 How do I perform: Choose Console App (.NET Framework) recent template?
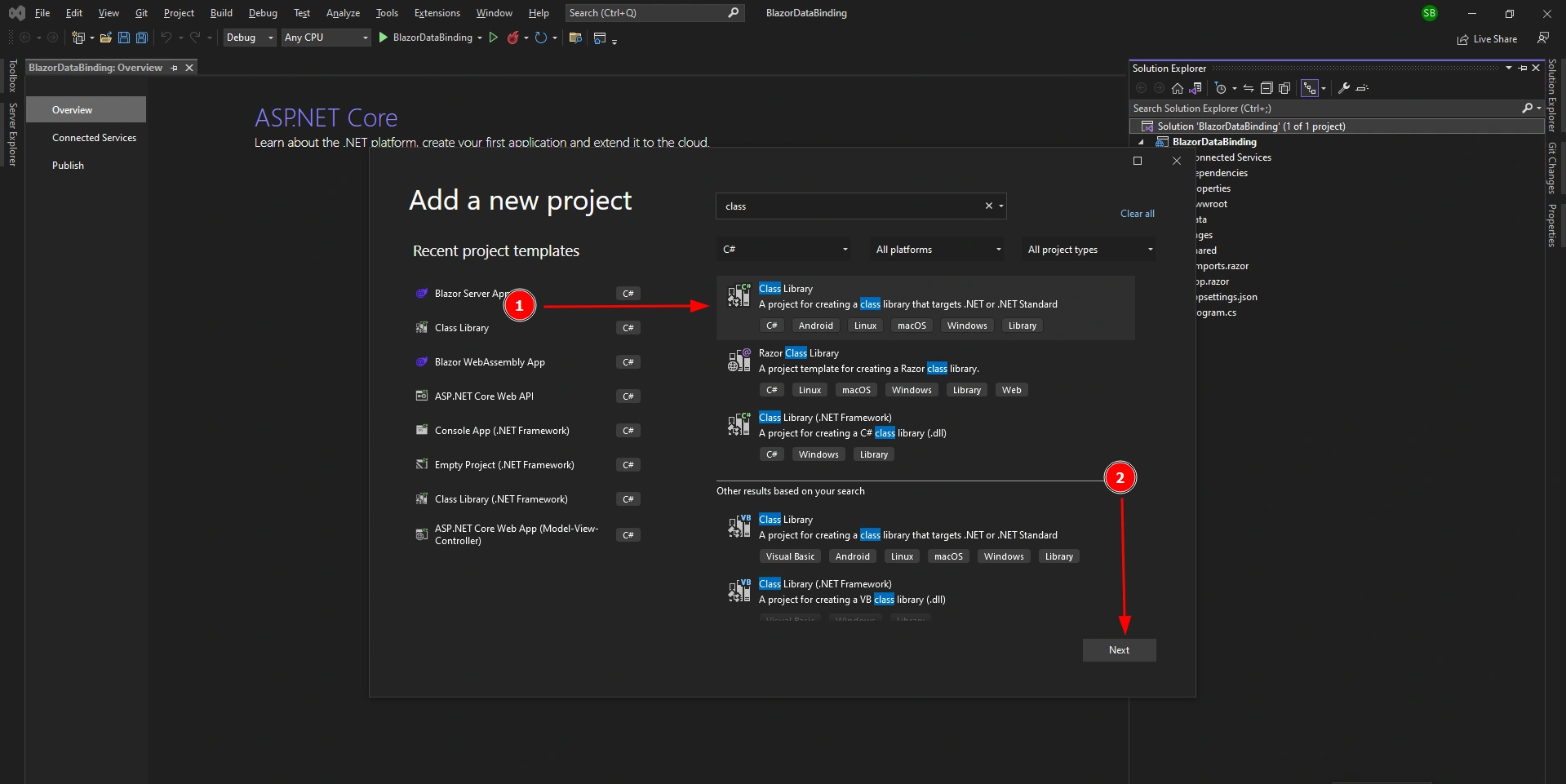coord(527,431)
